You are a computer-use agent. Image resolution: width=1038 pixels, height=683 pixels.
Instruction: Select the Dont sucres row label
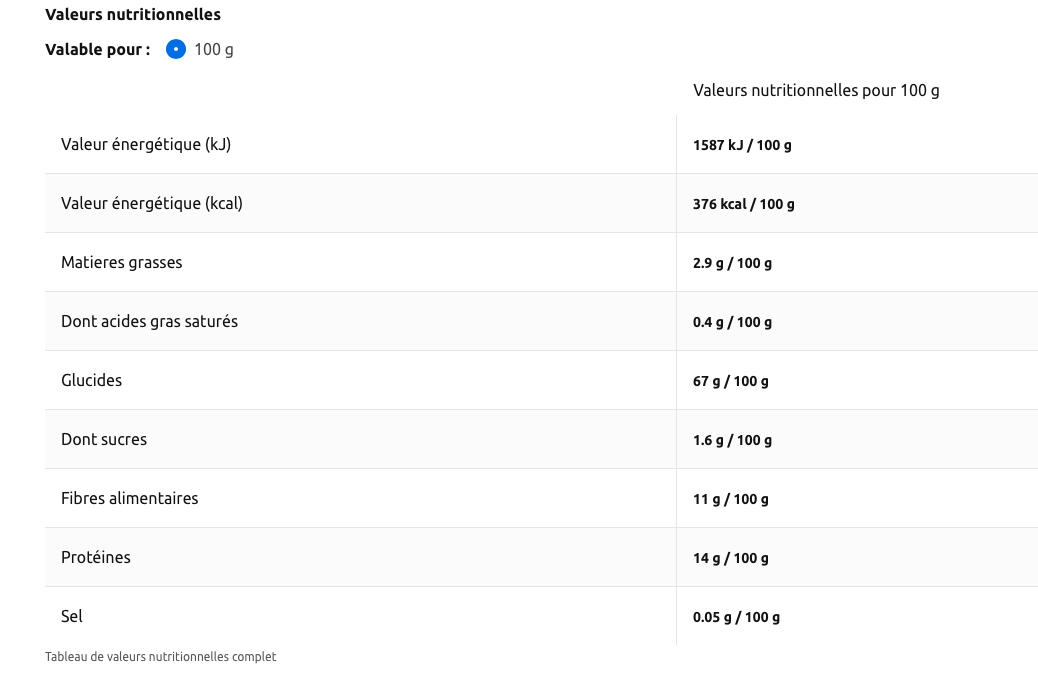click(x=104, y=439)
